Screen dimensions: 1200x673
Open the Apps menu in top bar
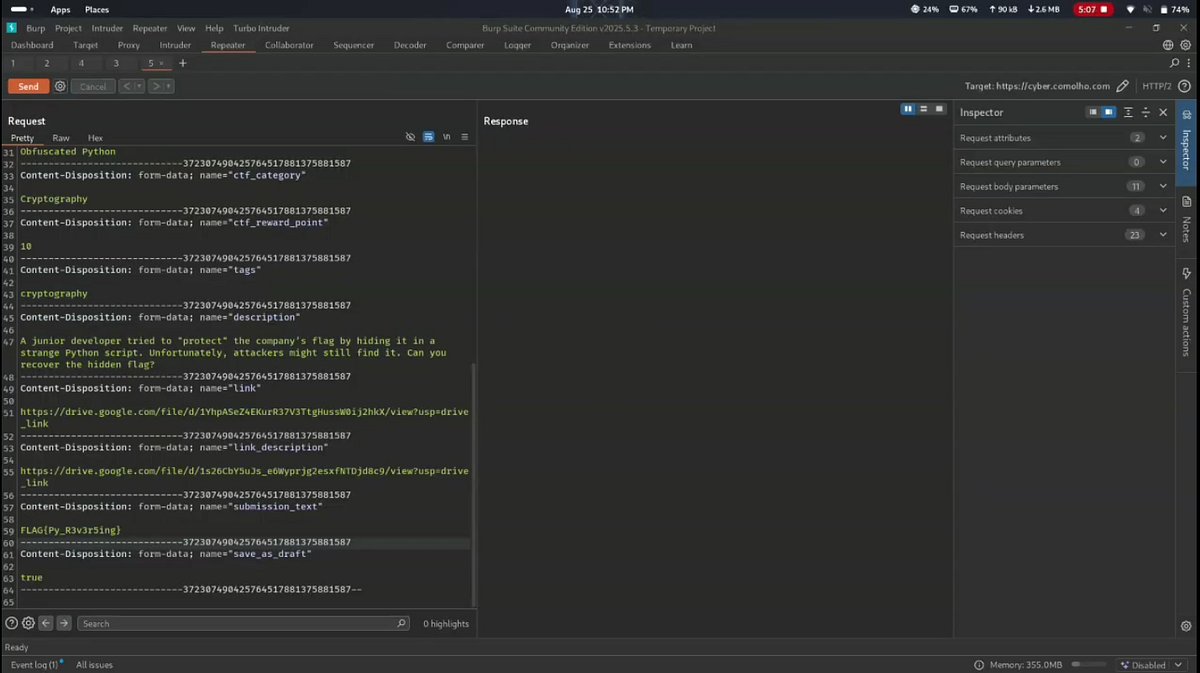(60, 9)
